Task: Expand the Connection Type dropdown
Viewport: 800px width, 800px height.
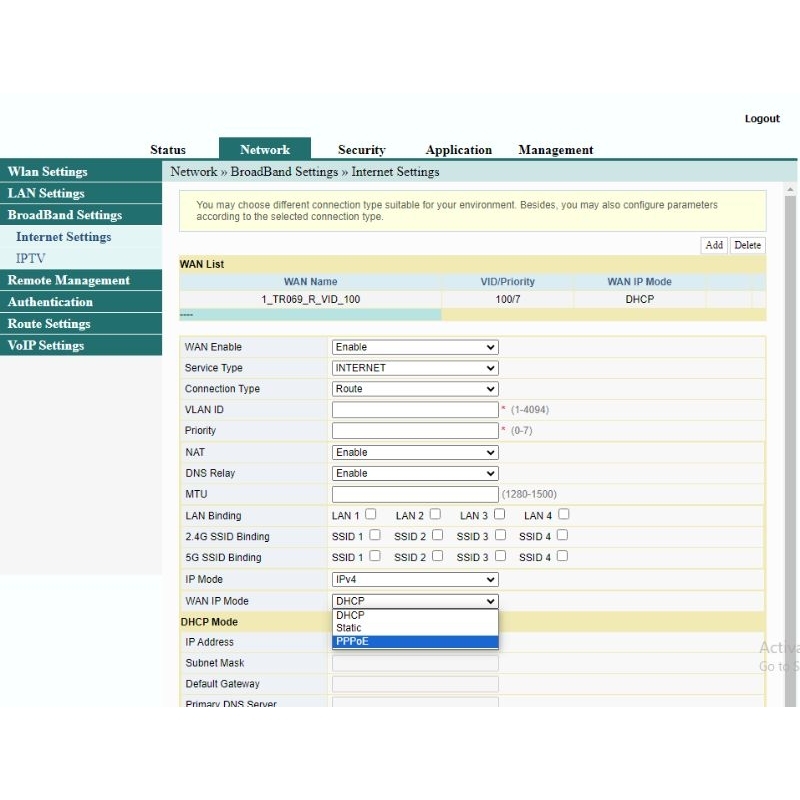Action: pyautogui.click(x=414, y=389)
